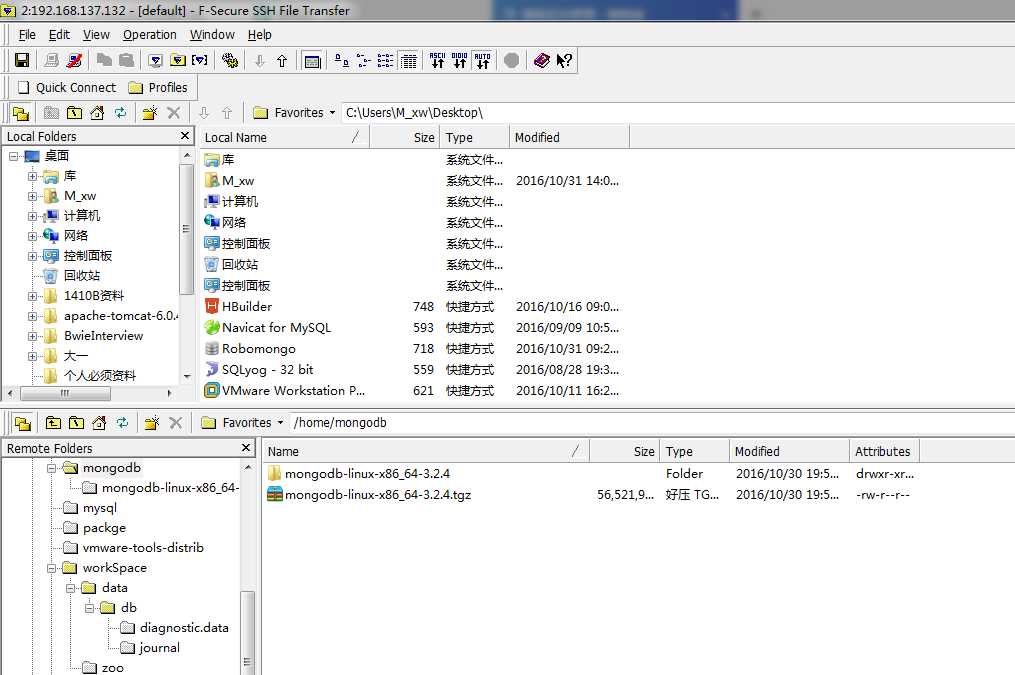Open a new terminal window via toolbar icon
The image size is (1015, 675).
(155, 60)
